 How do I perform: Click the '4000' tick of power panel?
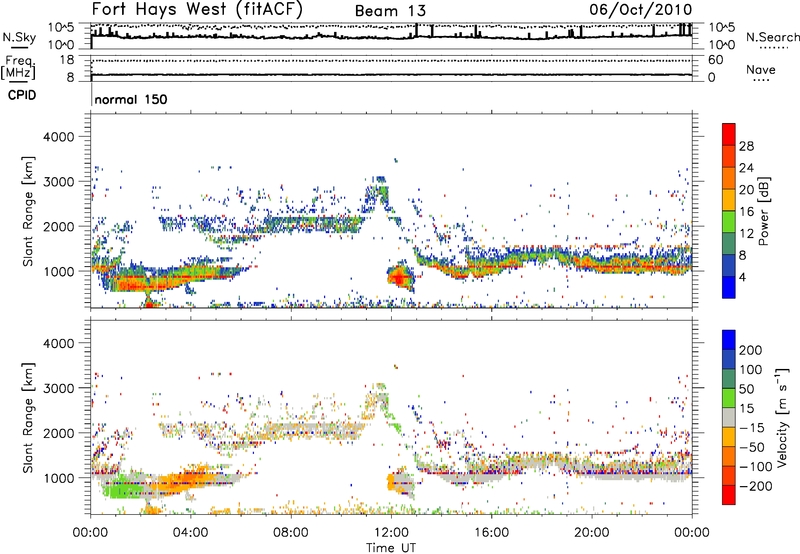coord(59,137)
